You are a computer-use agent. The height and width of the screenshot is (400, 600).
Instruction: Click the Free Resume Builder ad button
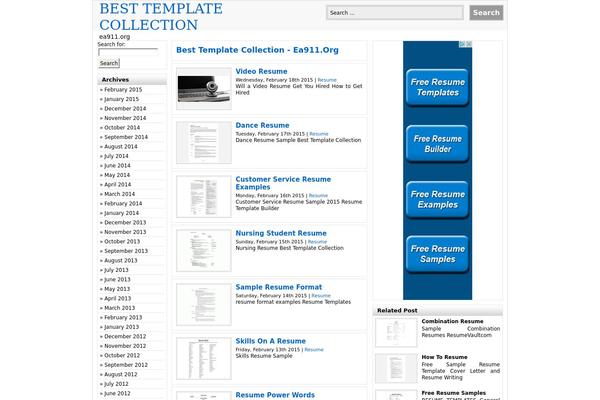437,144
